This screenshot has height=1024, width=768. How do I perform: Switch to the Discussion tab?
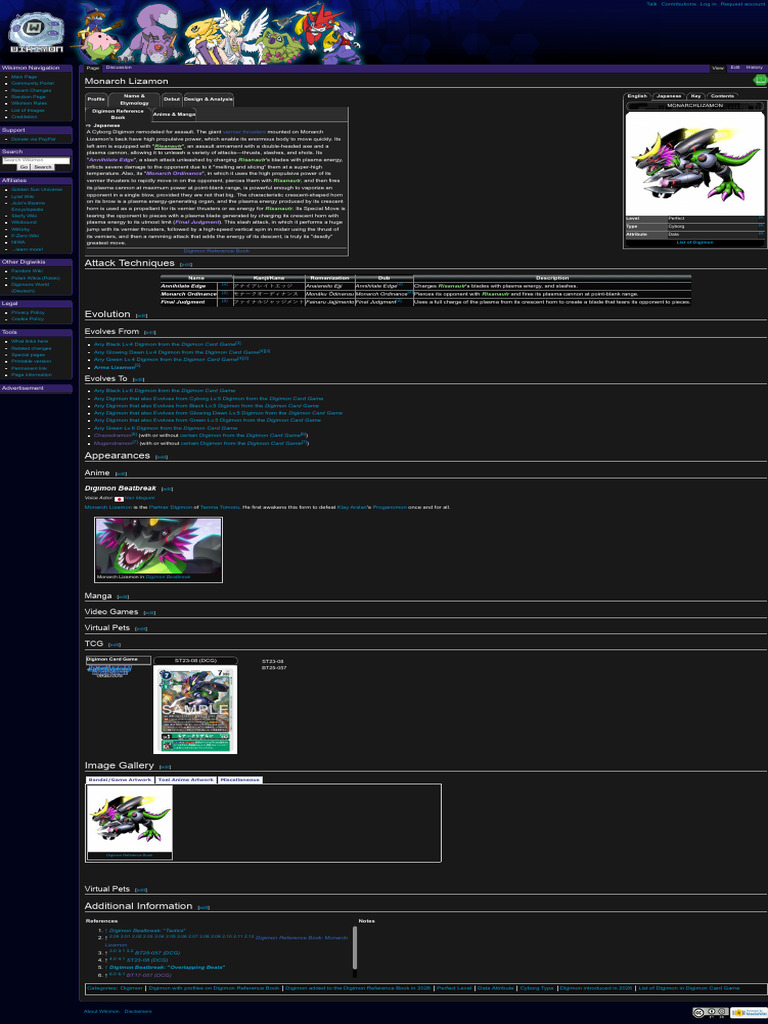118,67
